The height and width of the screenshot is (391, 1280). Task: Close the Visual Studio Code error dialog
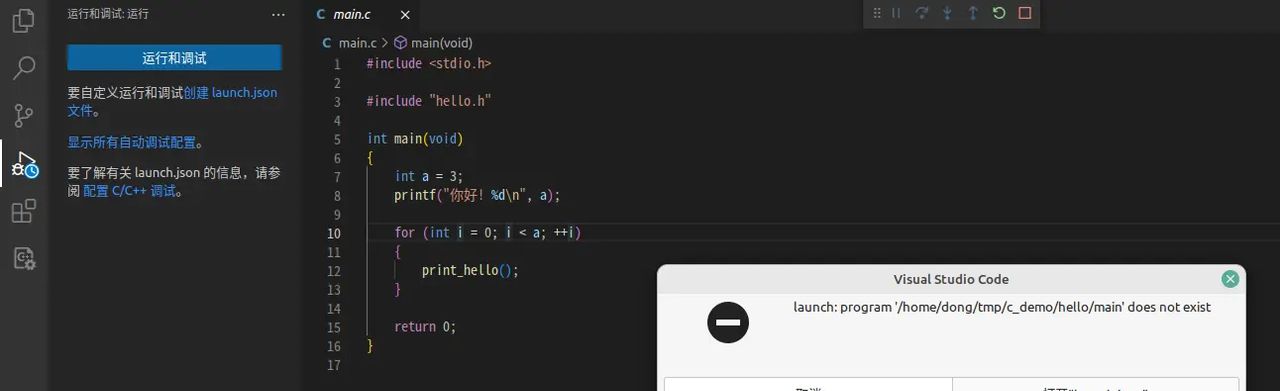[x=1230, y=279]
